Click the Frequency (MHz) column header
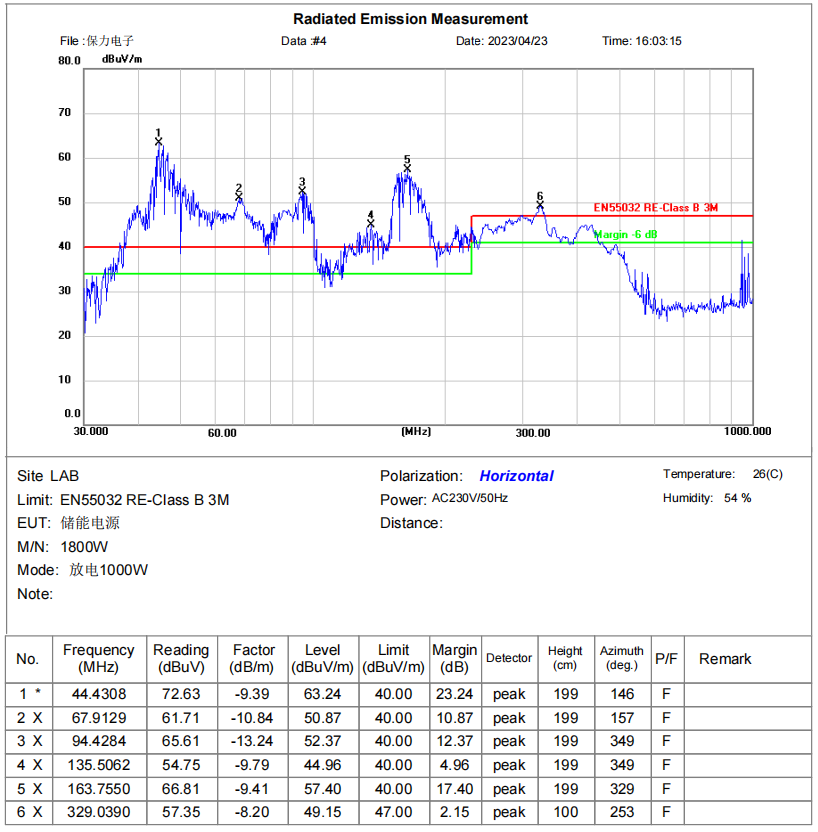 [x=98, y=658]
